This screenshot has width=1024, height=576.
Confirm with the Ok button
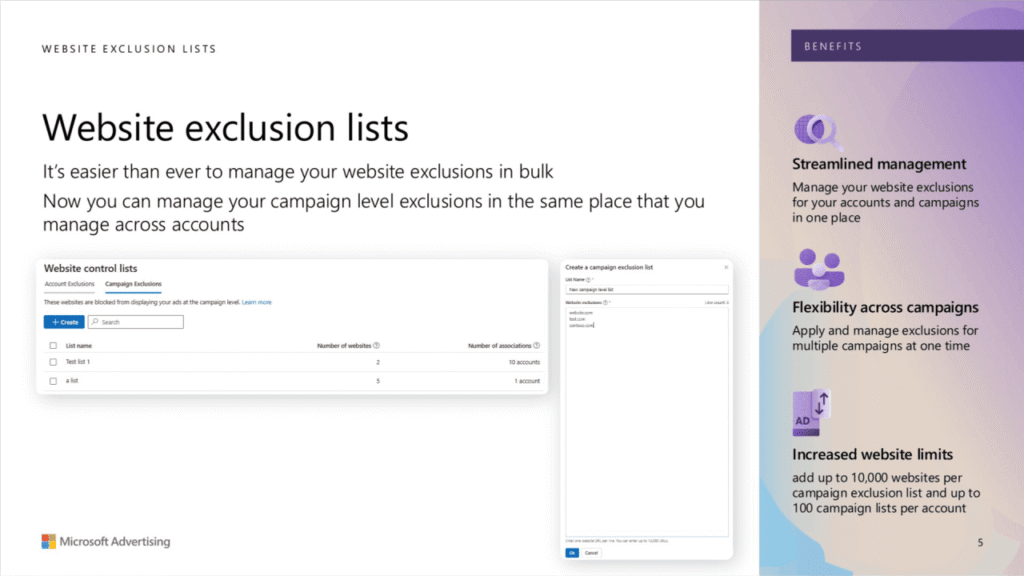click(x=572, y=552)
